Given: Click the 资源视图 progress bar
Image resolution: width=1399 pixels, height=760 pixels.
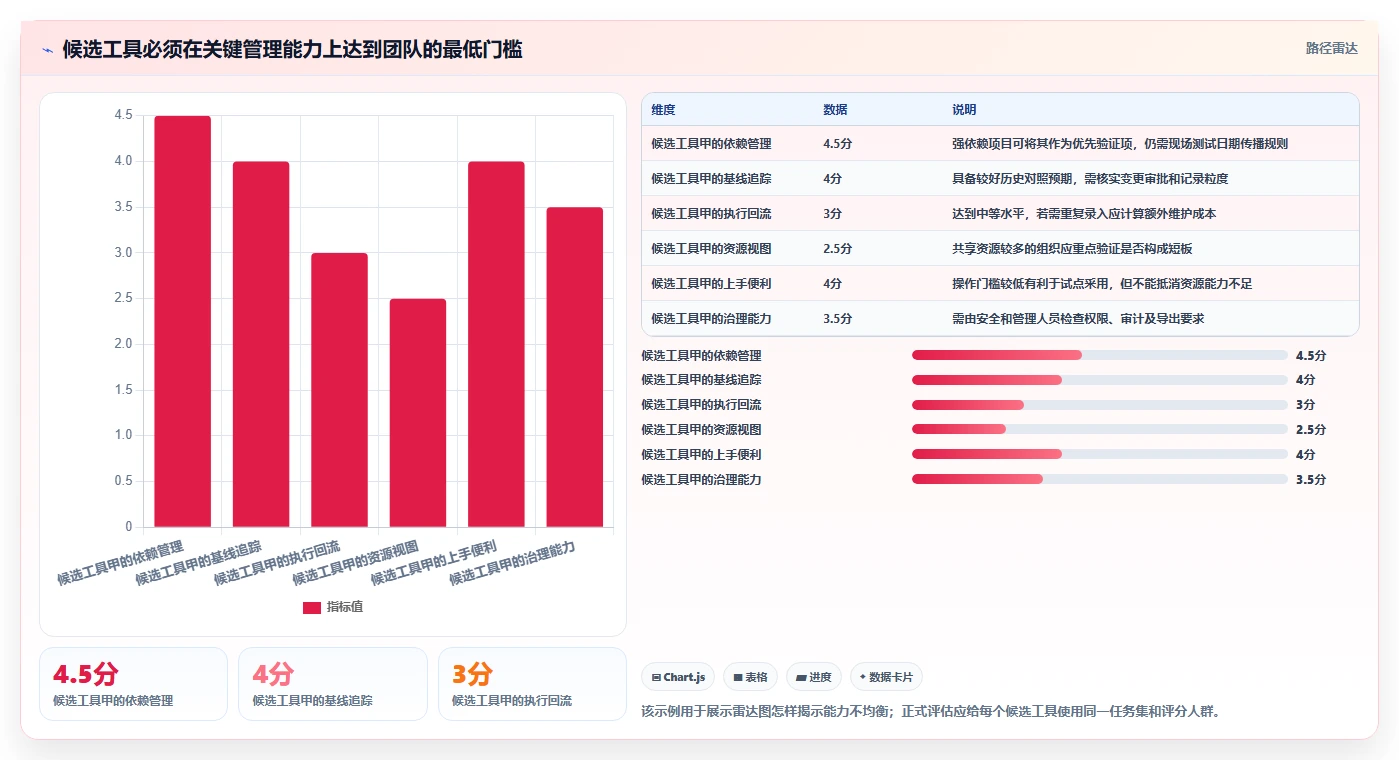Looking at the screenshot, I should point(1100,430).
